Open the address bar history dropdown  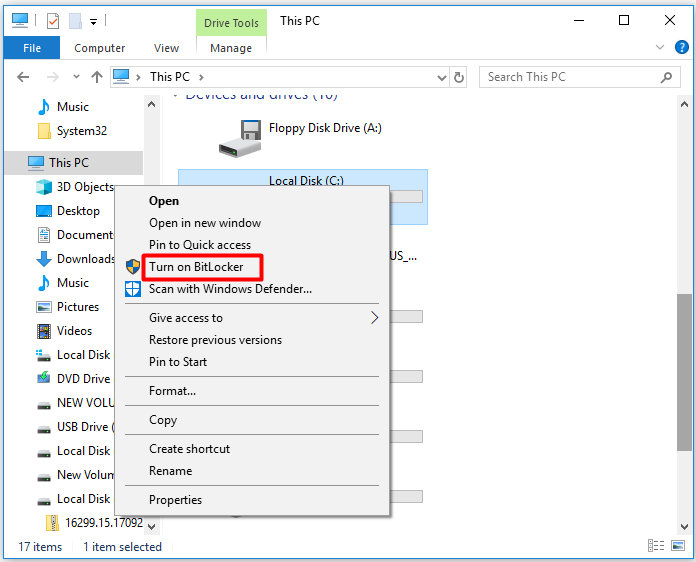pos(442,78)
